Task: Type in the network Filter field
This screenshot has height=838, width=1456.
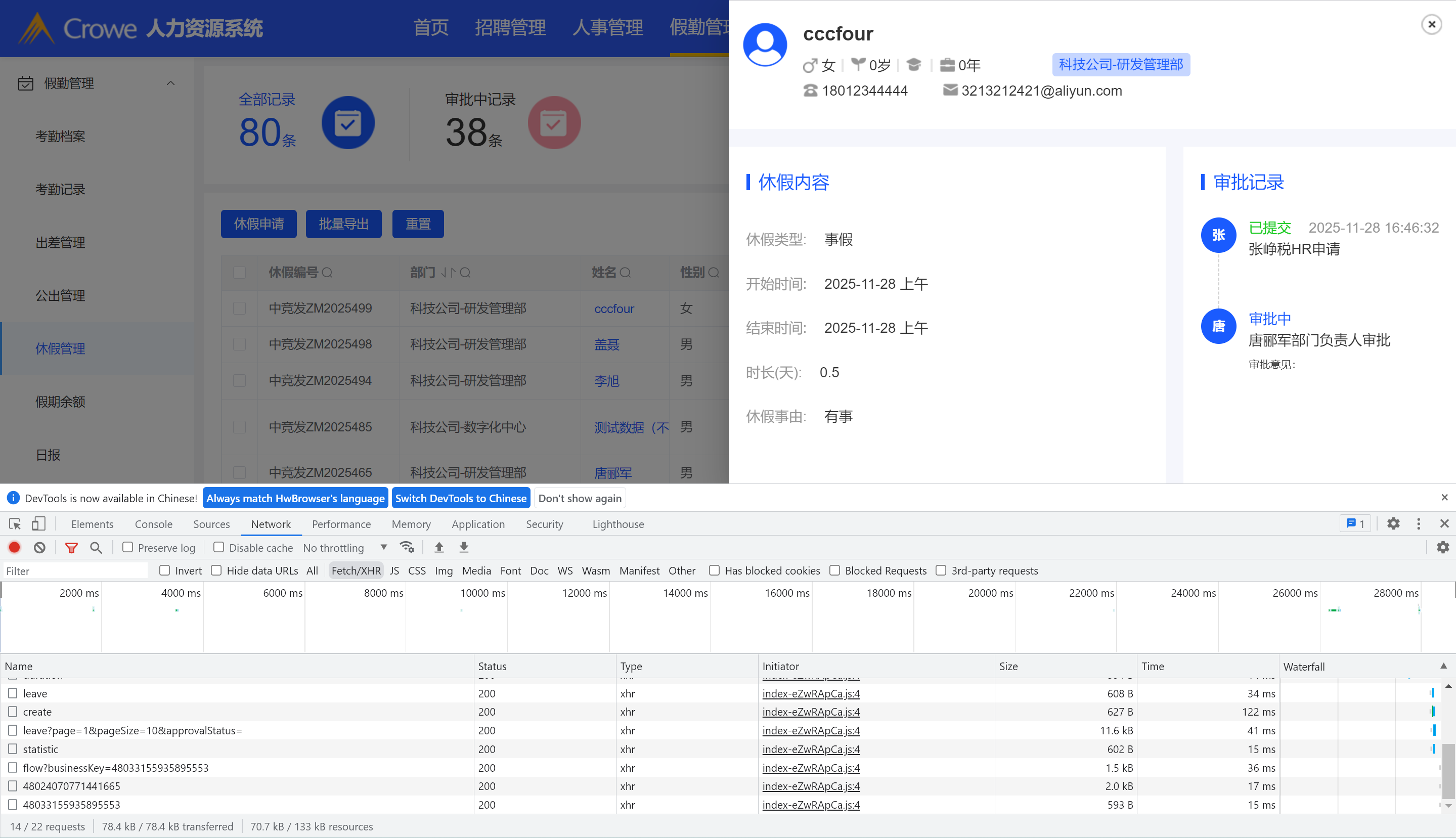Action: [75, 570]
